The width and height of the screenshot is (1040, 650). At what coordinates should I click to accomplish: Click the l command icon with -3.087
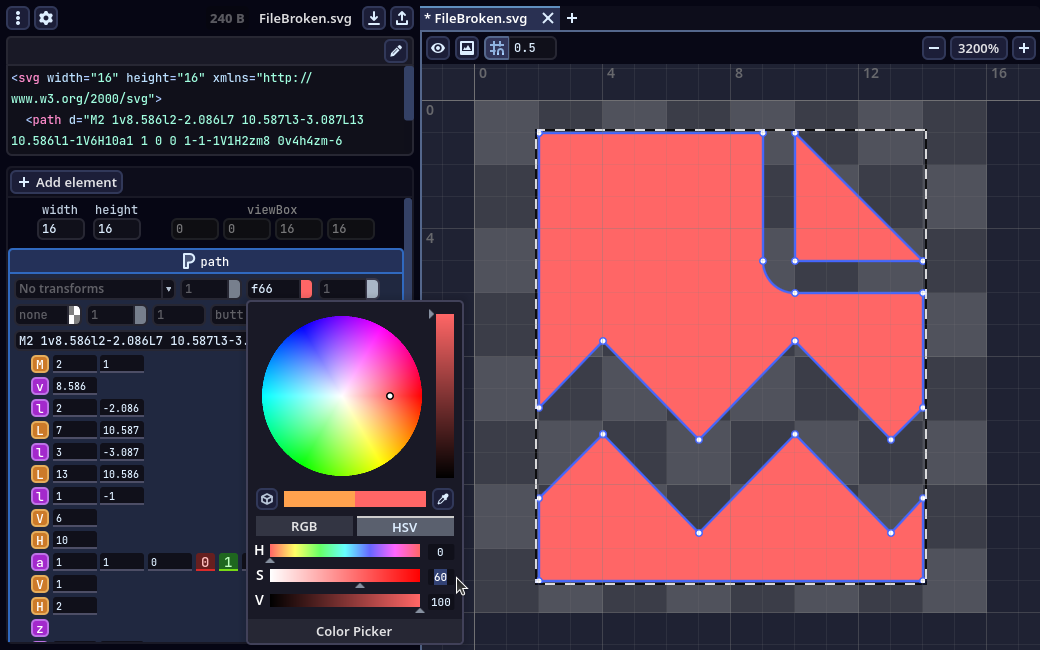point(40,452)
